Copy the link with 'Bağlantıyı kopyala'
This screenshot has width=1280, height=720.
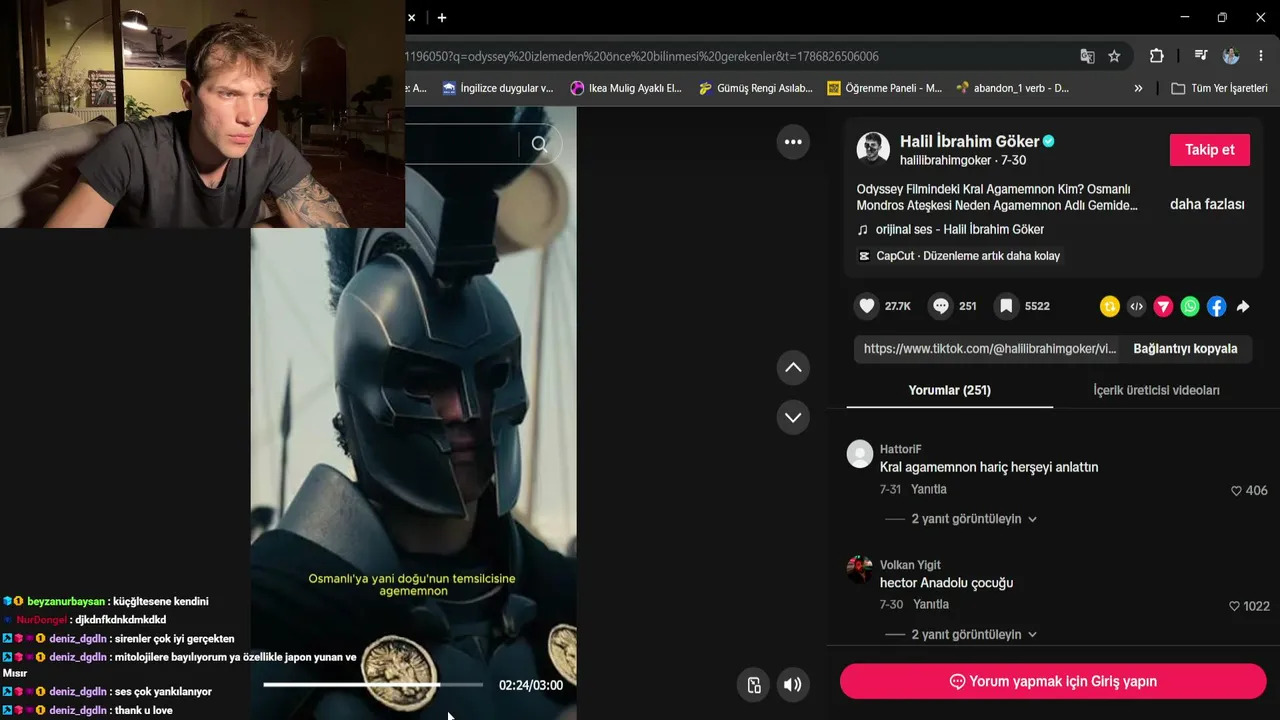pos(1185,349)
